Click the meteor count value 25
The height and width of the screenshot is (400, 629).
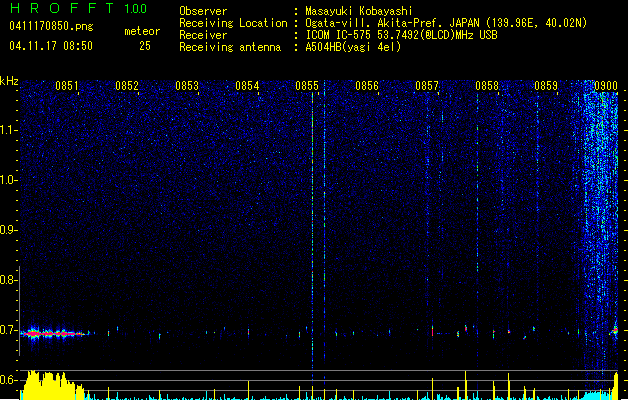pos(145,46)
